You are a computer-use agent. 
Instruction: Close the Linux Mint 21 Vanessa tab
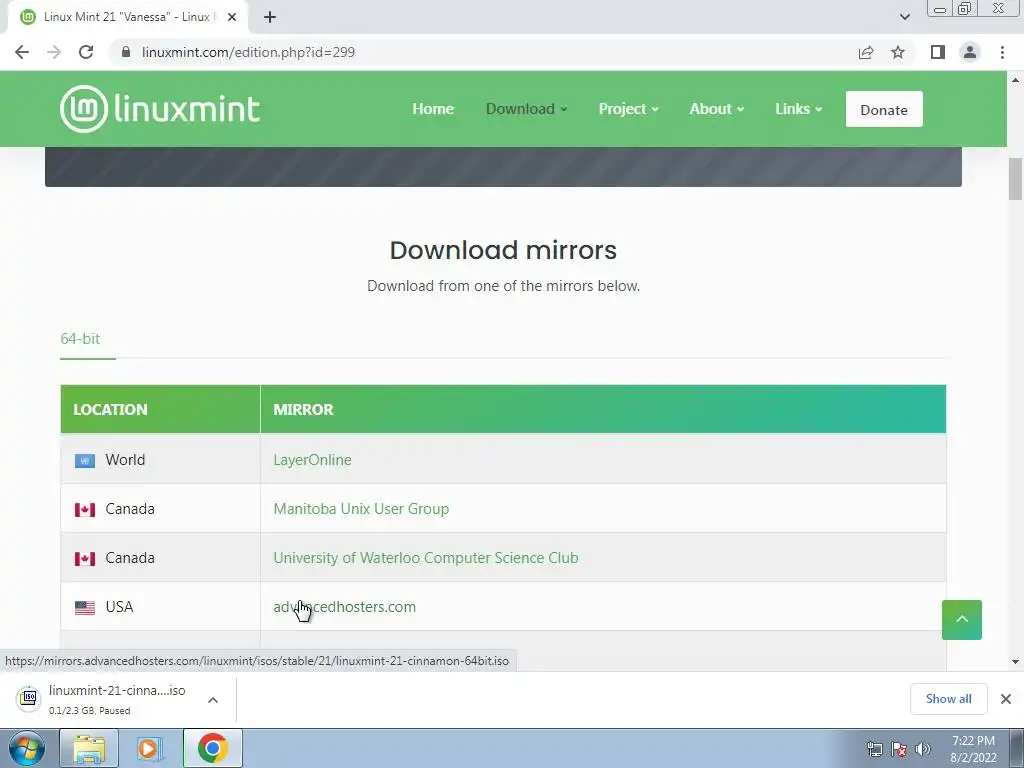point(232,17)
